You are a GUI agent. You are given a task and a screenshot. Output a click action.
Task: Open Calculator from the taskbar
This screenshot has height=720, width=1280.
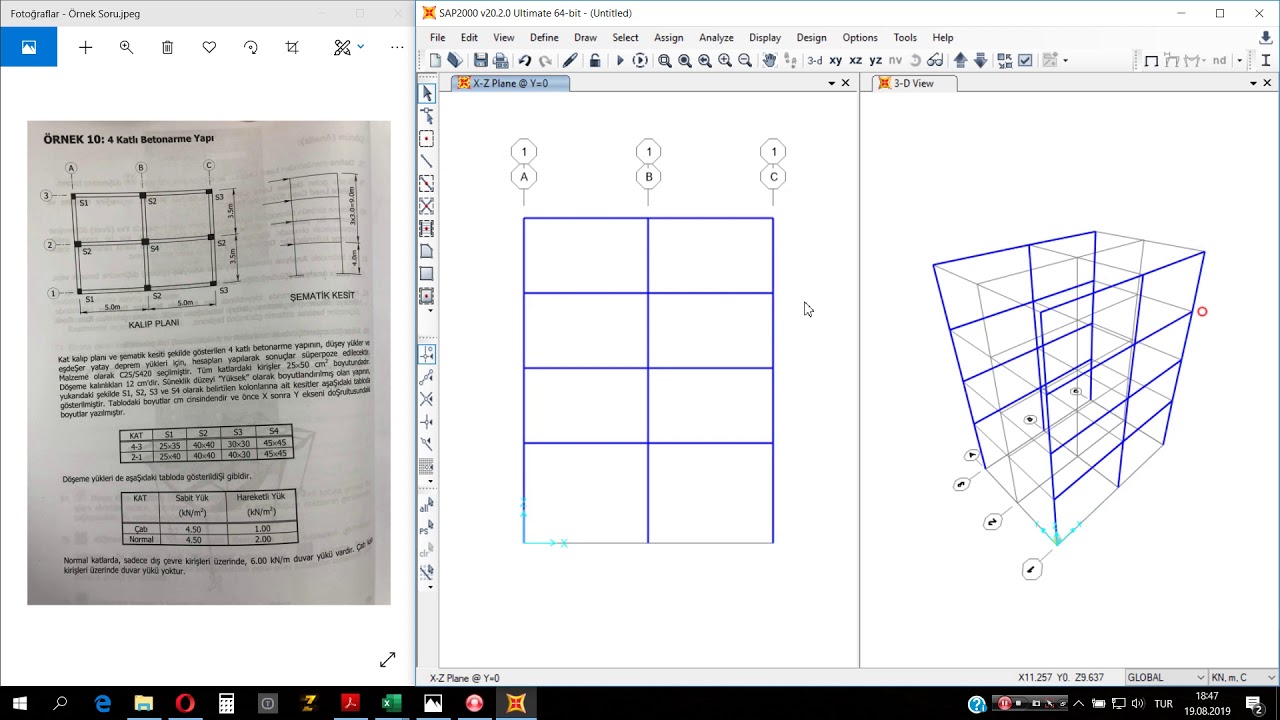(226, 704)
